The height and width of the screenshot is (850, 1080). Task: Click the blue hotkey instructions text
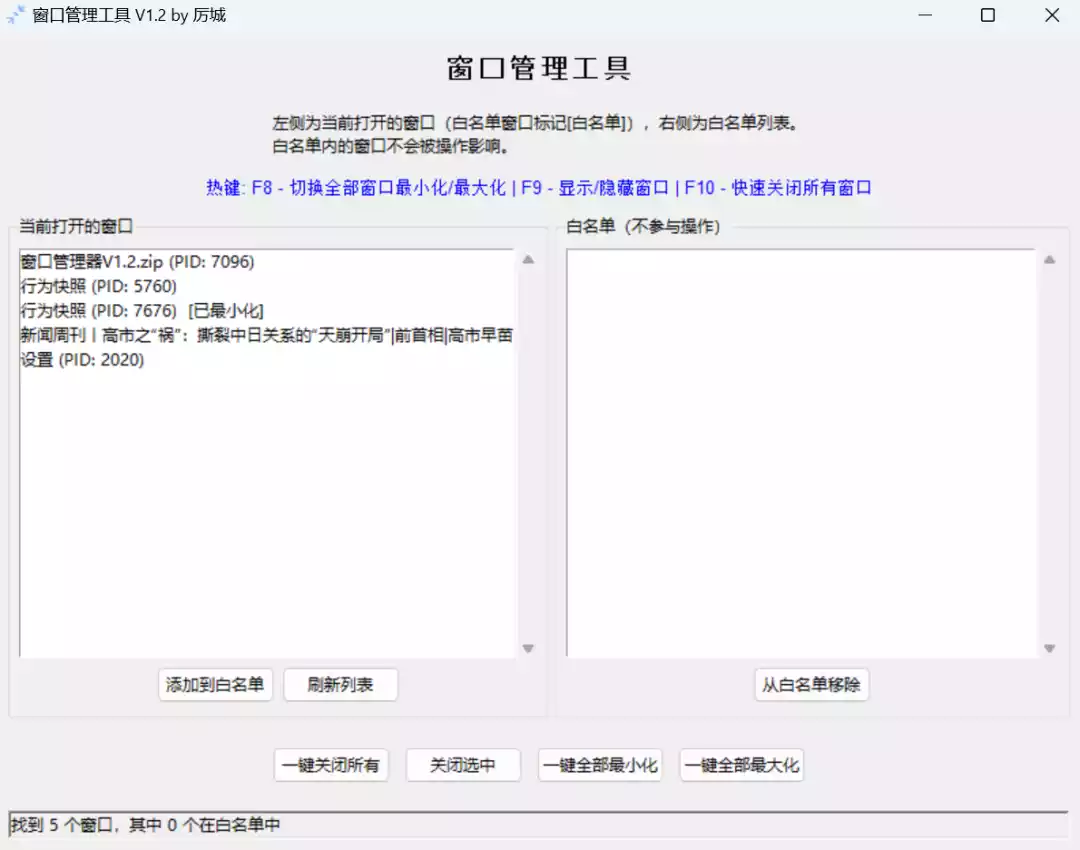point(540,187)
